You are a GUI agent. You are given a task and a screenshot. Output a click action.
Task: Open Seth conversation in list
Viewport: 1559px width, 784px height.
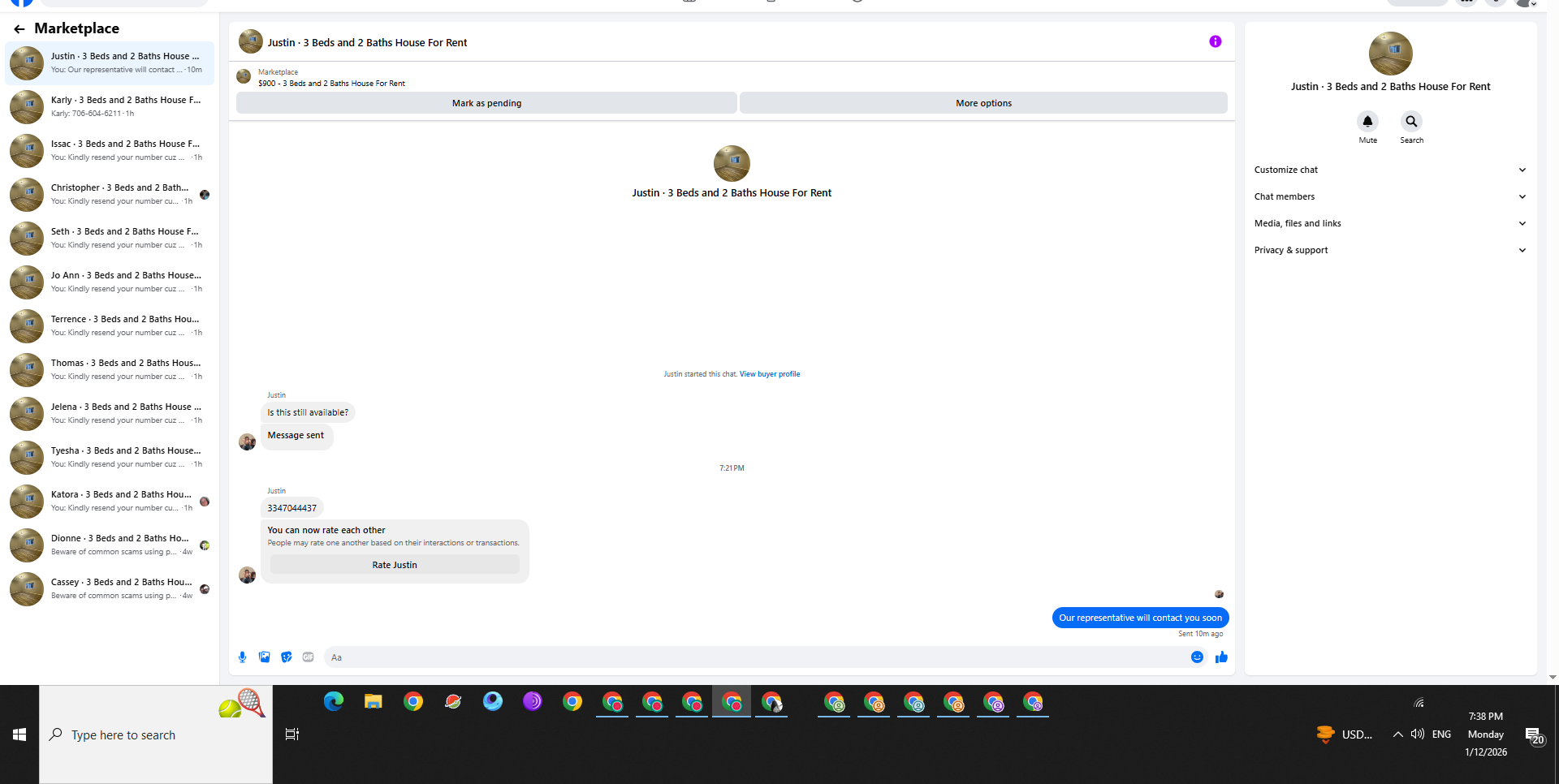pos(110,238)
